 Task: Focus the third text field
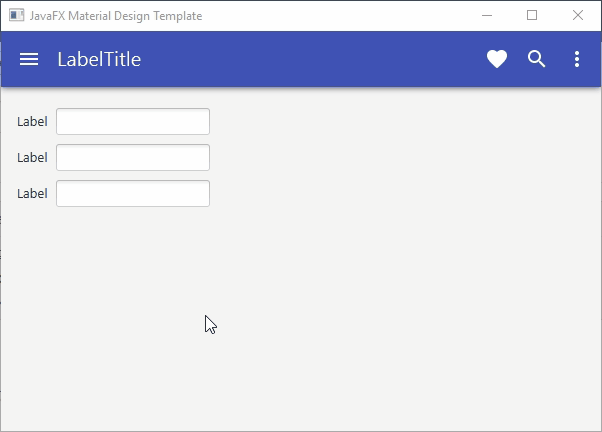133,193
